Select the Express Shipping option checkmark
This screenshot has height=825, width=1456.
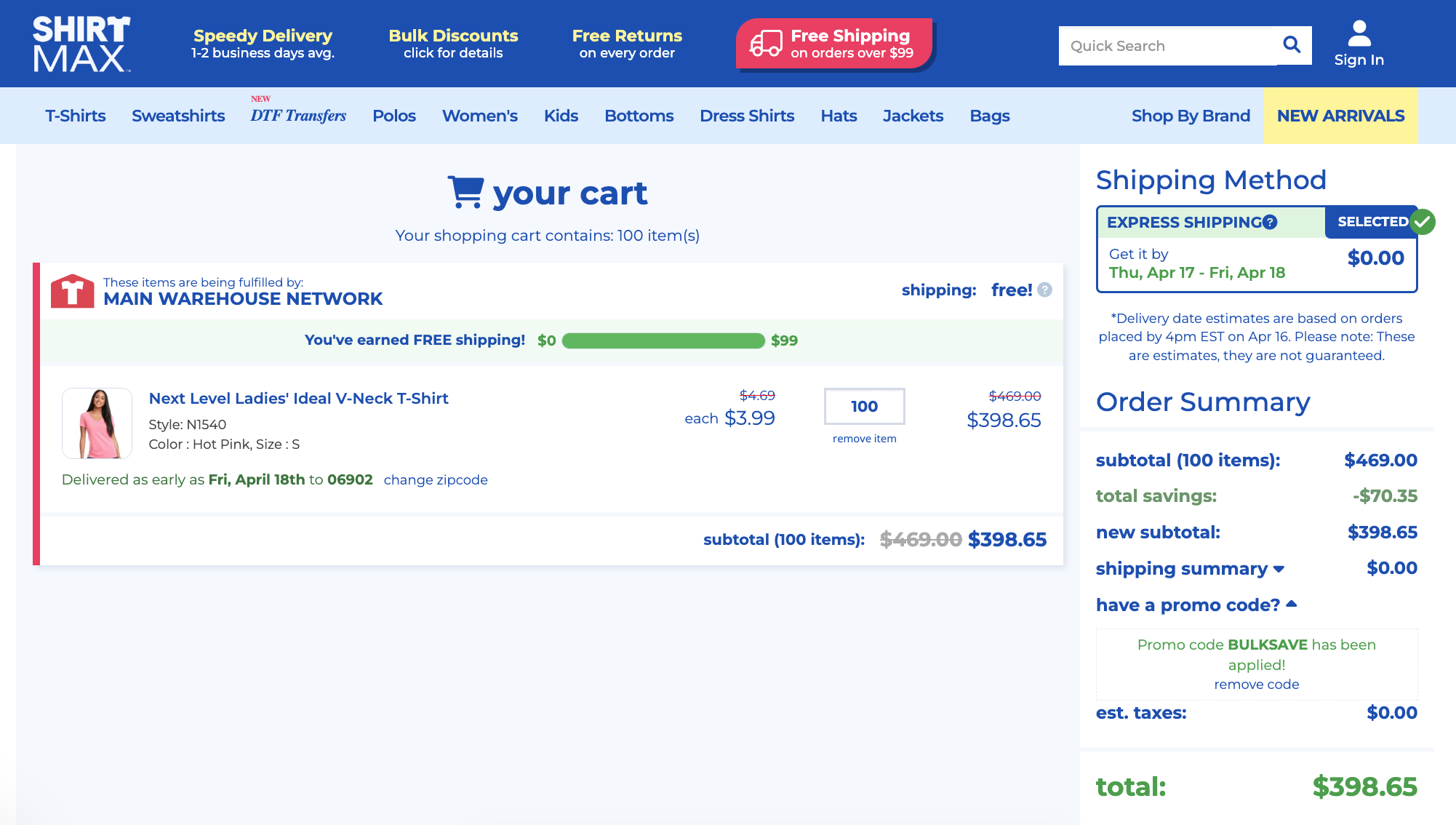point(1423,222)
